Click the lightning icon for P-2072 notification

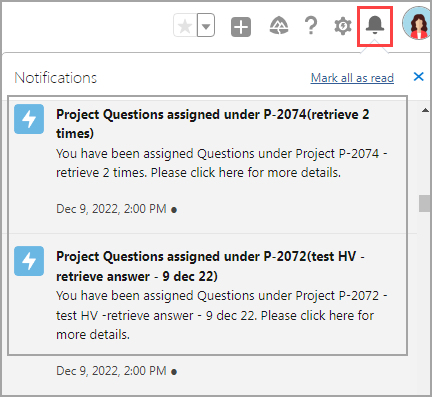pos(29,261)
